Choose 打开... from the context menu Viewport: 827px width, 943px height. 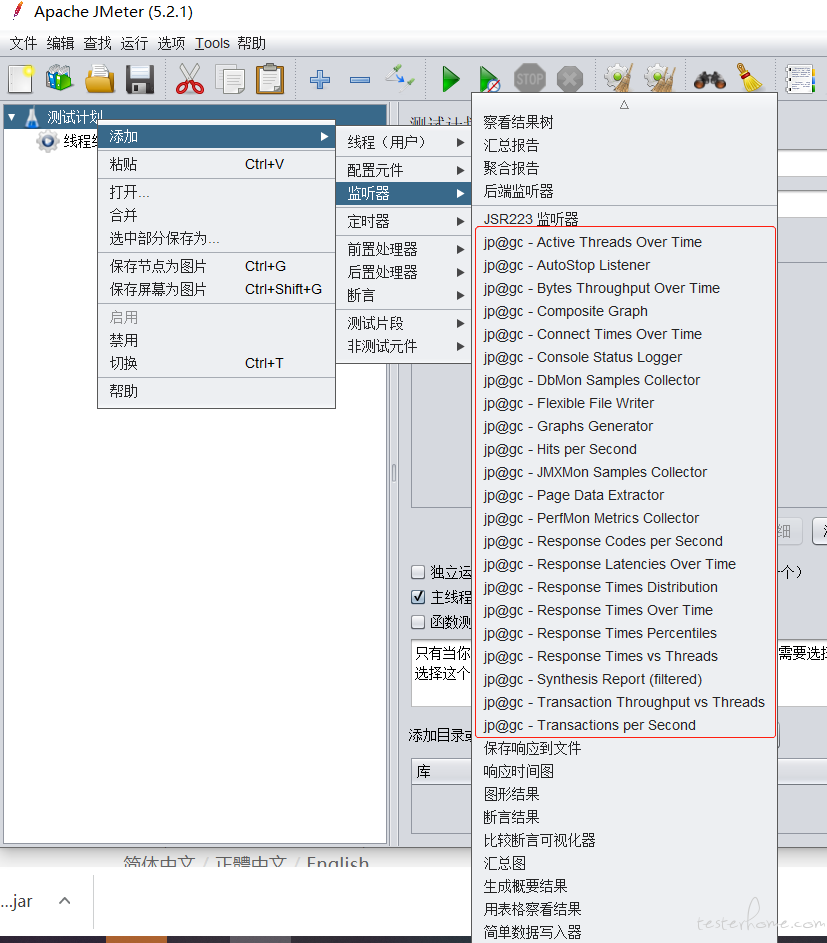(217, 192)
